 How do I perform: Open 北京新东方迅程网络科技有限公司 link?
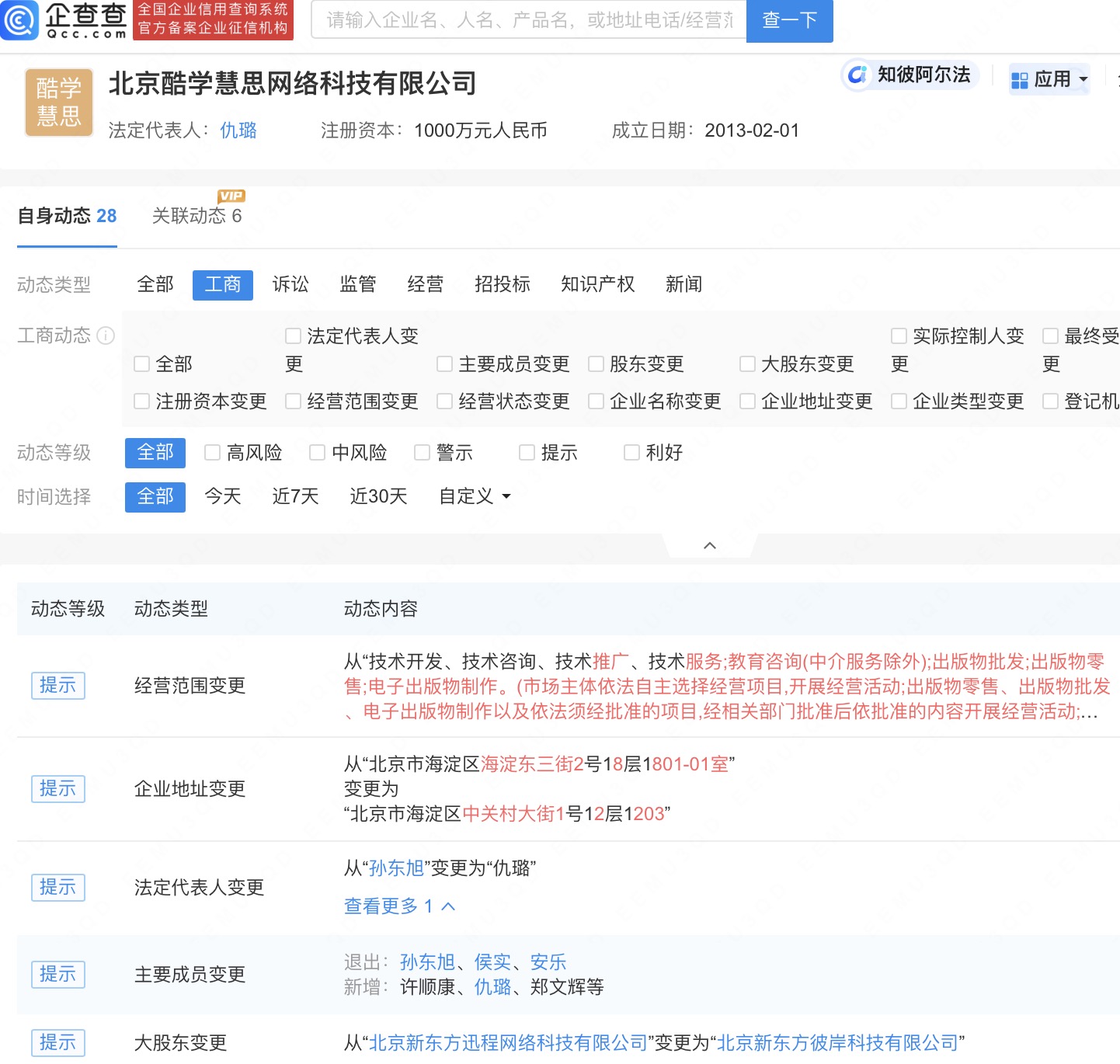509,1043
